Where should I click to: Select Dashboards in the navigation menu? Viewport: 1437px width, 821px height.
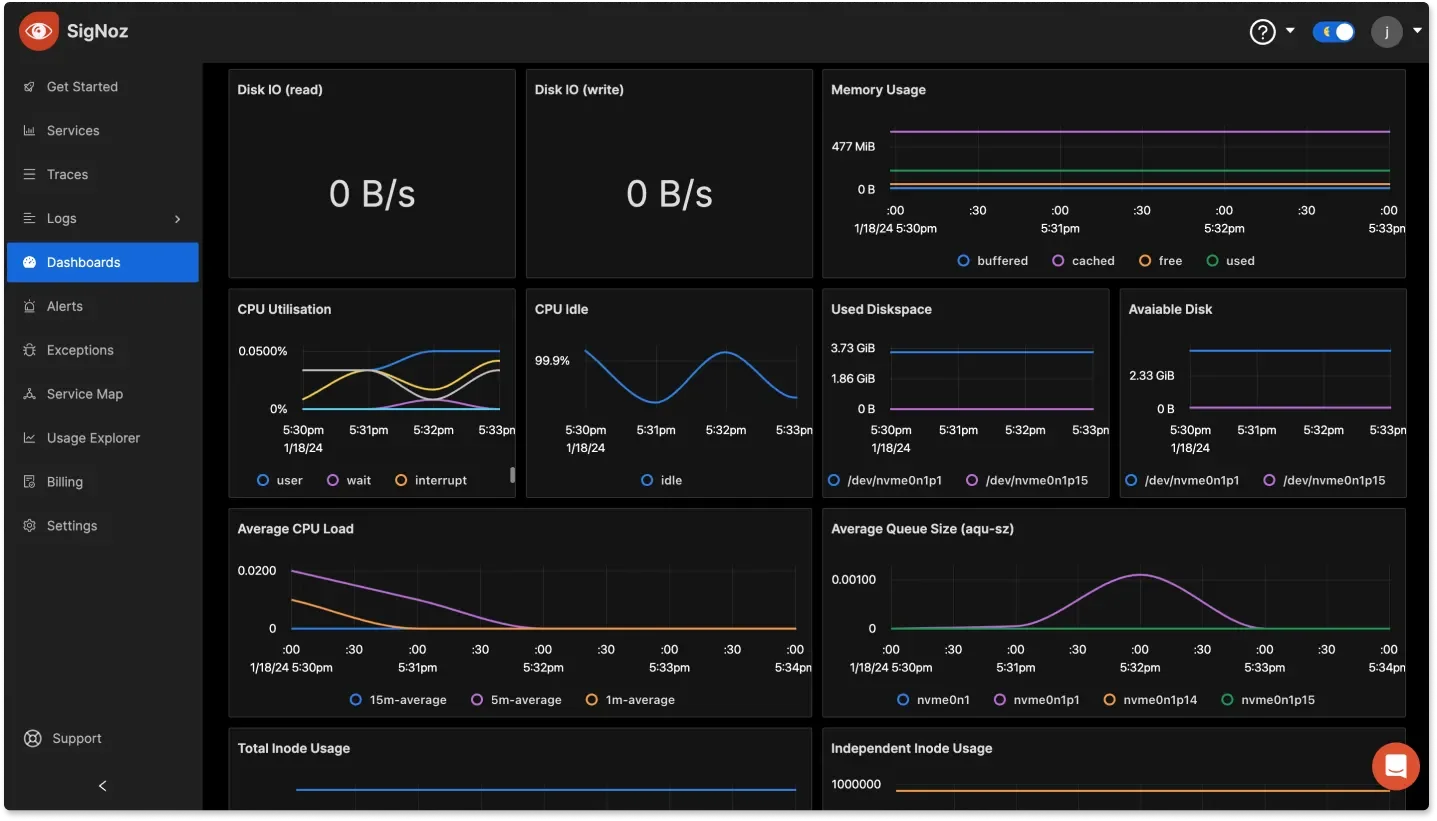tap(84, 262)
